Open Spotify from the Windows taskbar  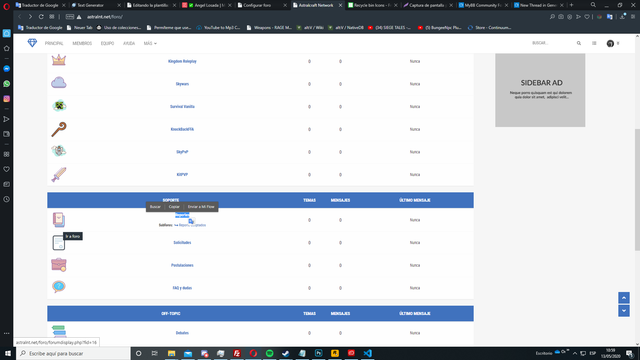click(x=269, y=353)
